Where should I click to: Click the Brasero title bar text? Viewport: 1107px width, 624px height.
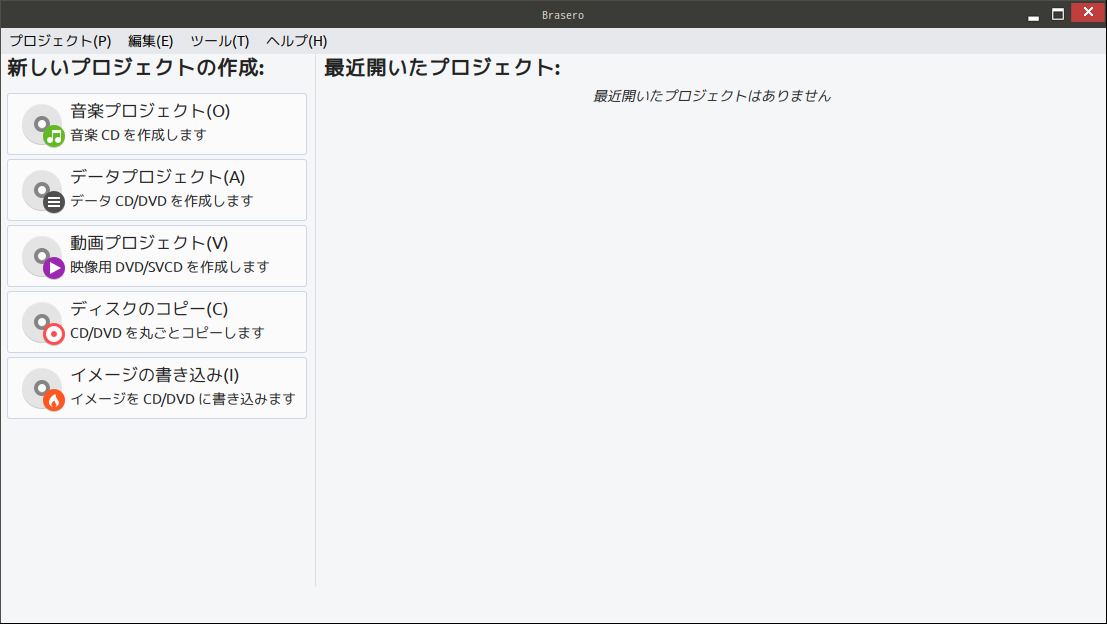point(563,15)
